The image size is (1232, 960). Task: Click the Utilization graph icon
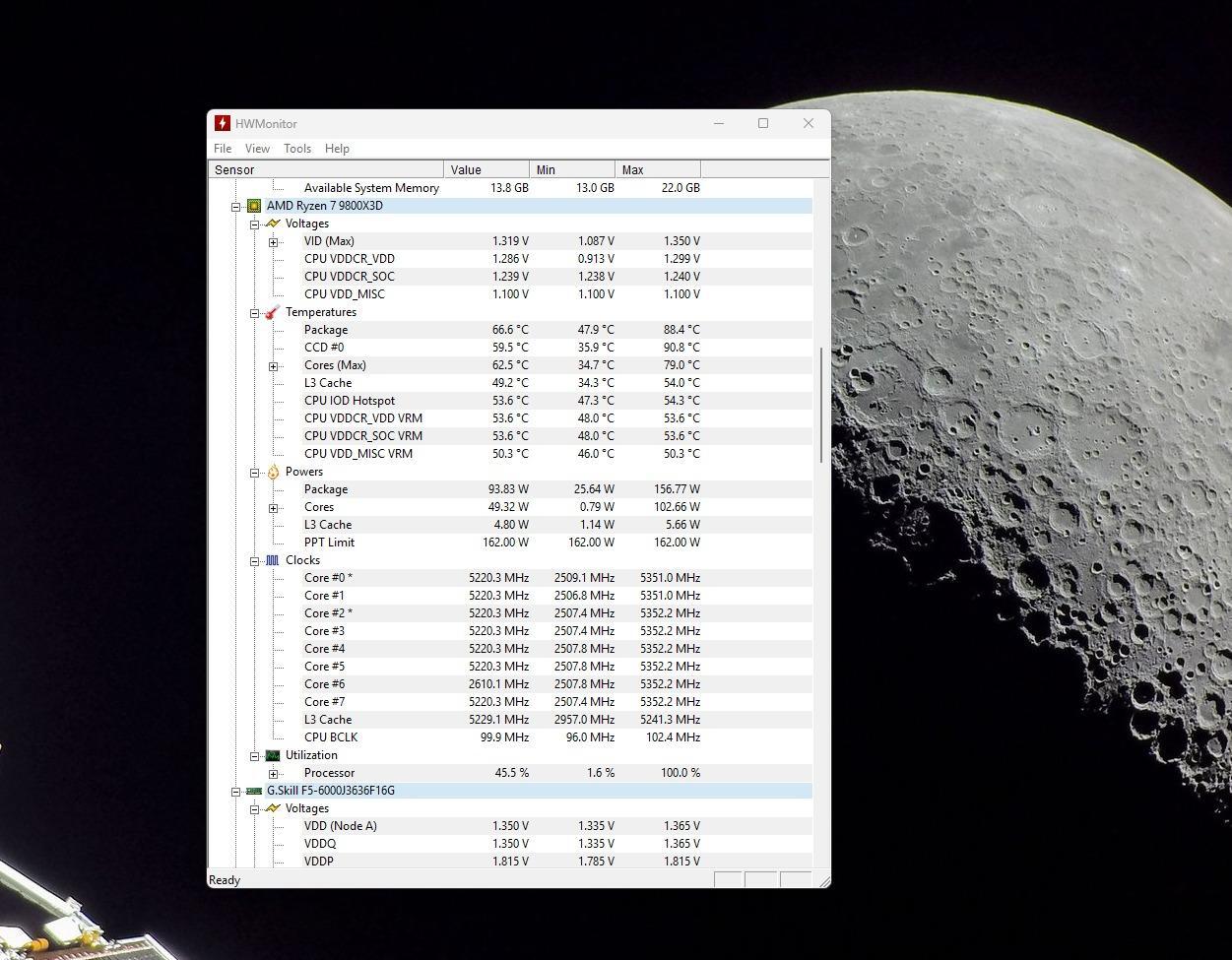(x=273, y=755)
